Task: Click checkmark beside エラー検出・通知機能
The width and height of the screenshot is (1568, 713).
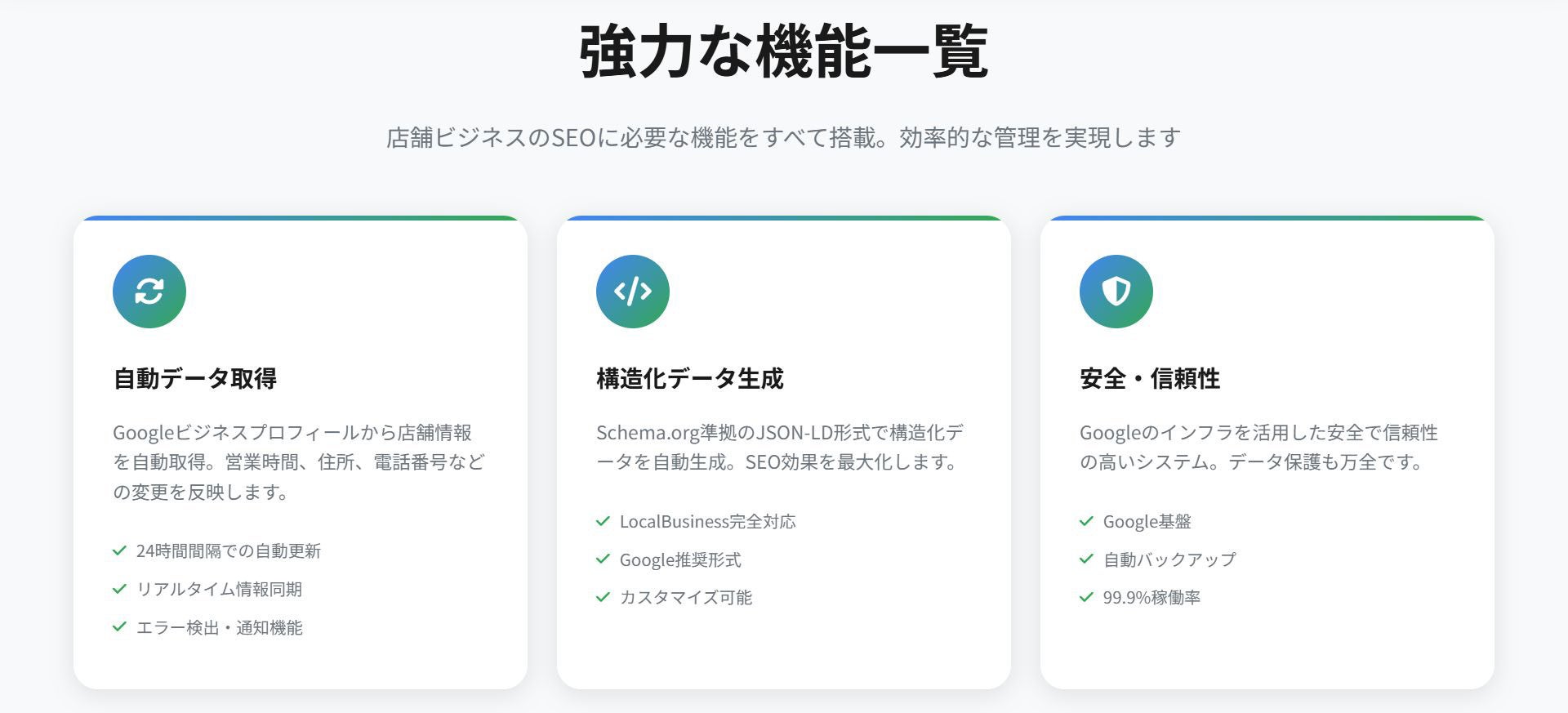Action: 119,627
